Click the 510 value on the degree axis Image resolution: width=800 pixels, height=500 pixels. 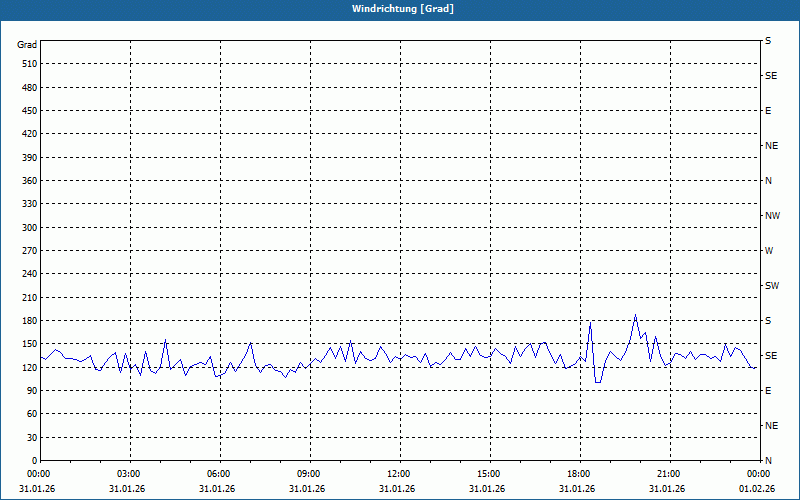pyautogui.click(x=30, y=64)
